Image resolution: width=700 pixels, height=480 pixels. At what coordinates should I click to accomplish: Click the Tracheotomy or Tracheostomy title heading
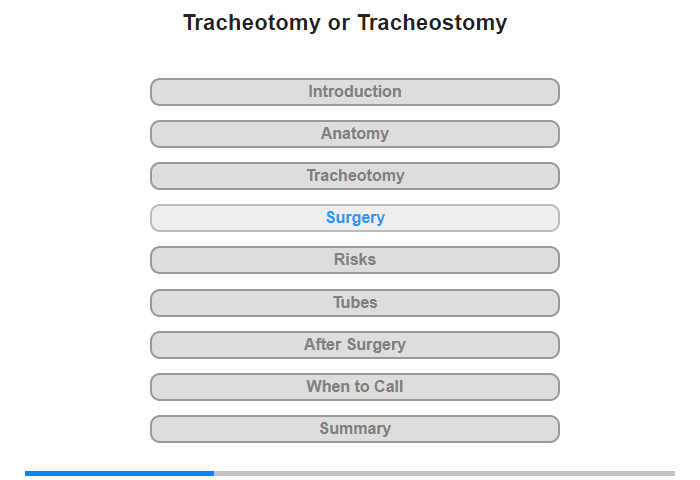coord(345,23)
